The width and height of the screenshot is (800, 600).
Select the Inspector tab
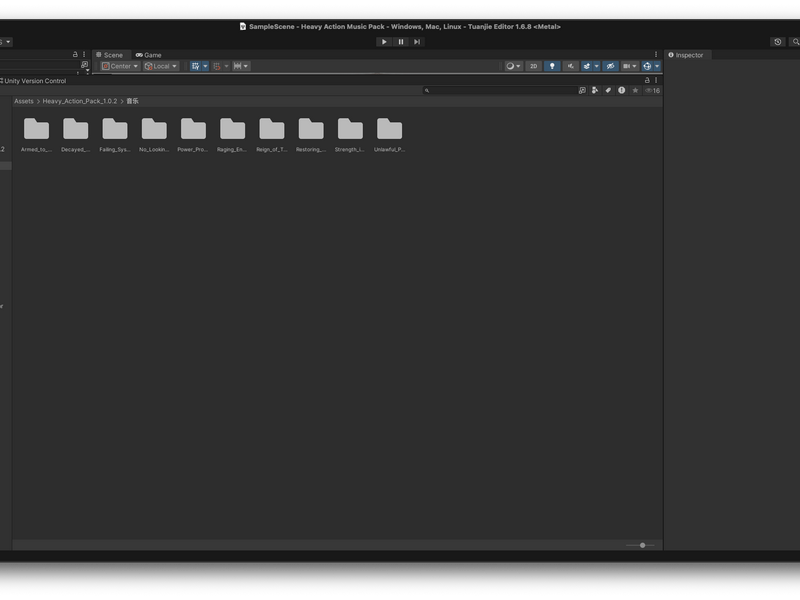[x=686, y=55]
